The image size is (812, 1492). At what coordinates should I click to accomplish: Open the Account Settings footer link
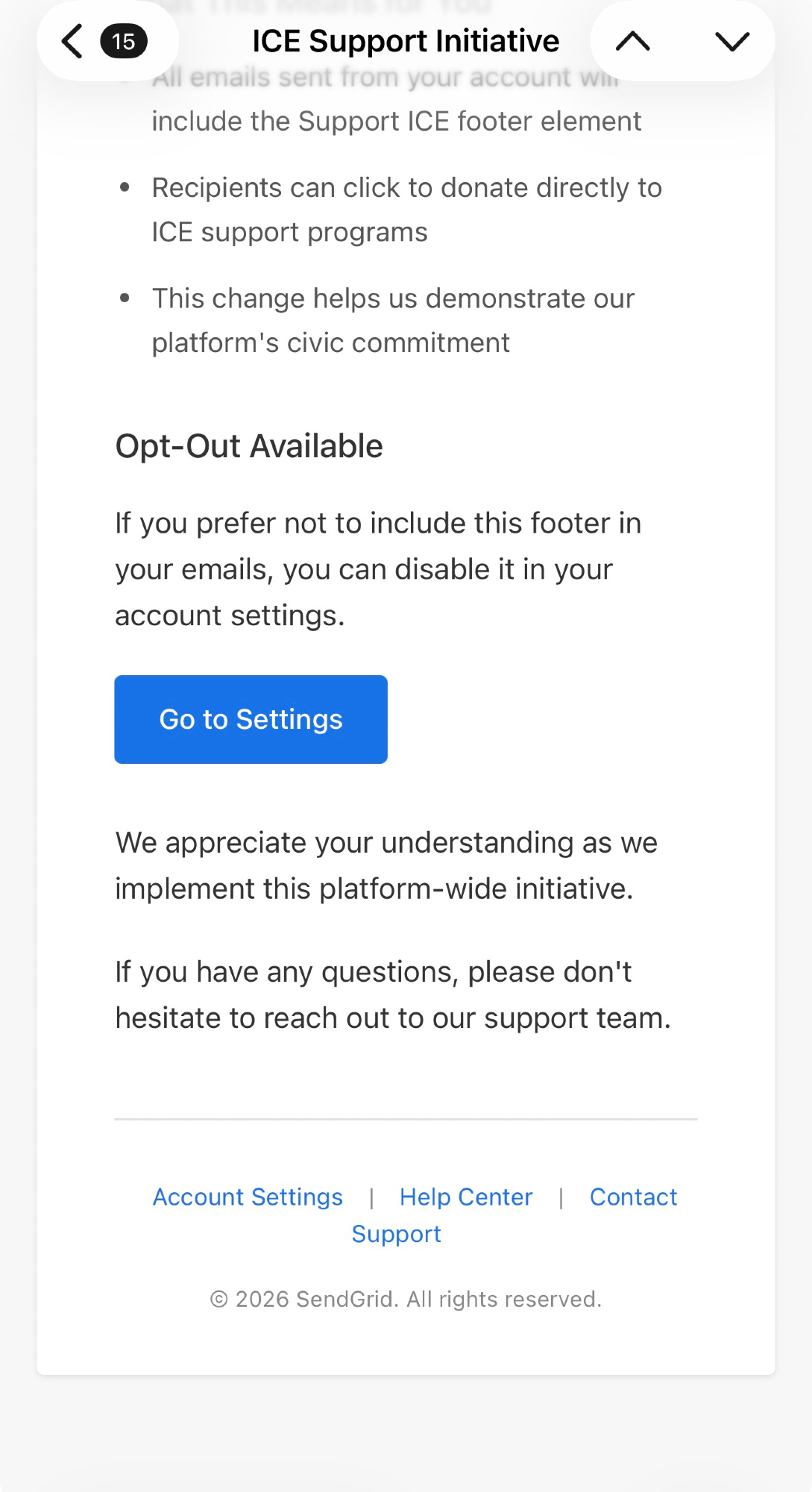click(248, 1197)
